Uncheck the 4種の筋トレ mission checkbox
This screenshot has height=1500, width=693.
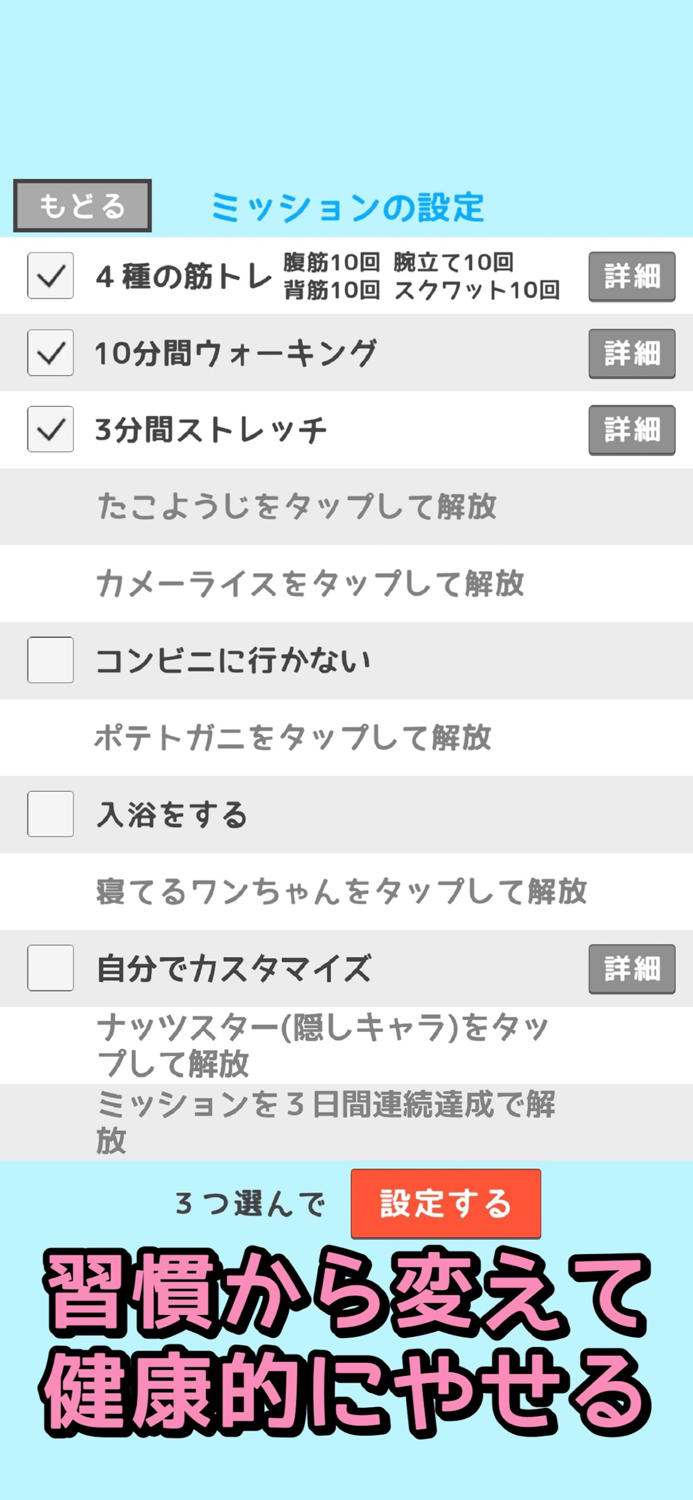click(x=50, y=277)
